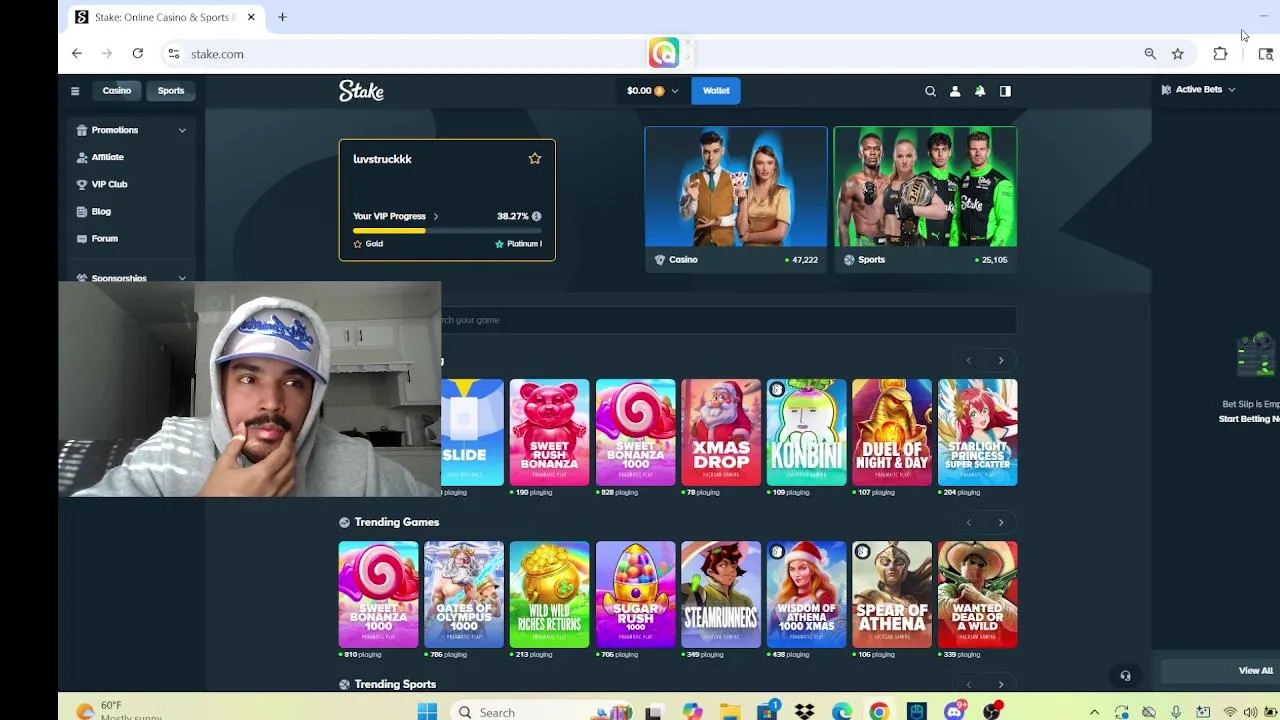Open Duel of Night & Day game
Screen dimensions: 1280x720
[892, 432]
